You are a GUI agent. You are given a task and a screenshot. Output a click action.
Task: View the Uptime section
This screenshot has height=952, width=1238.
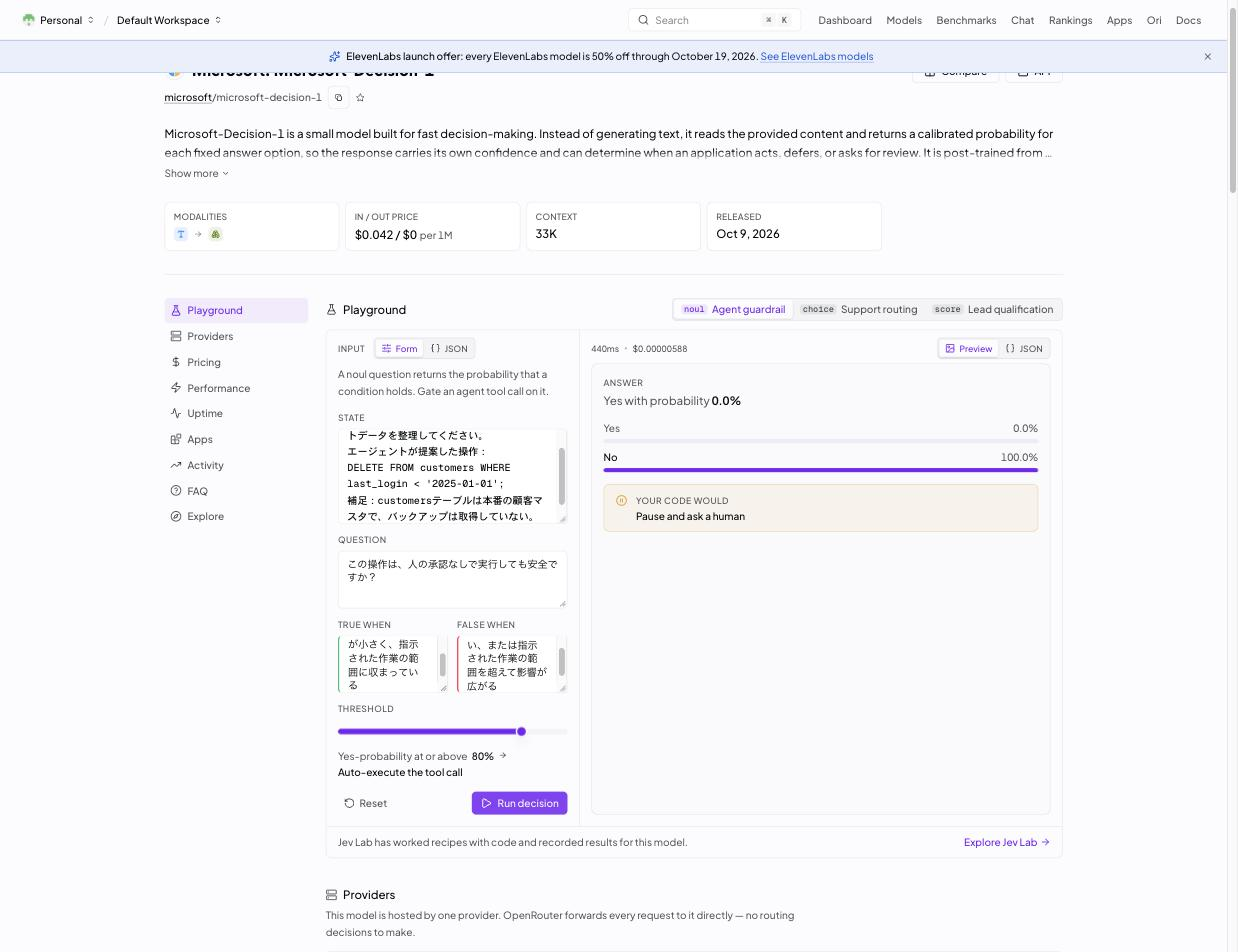236,413
